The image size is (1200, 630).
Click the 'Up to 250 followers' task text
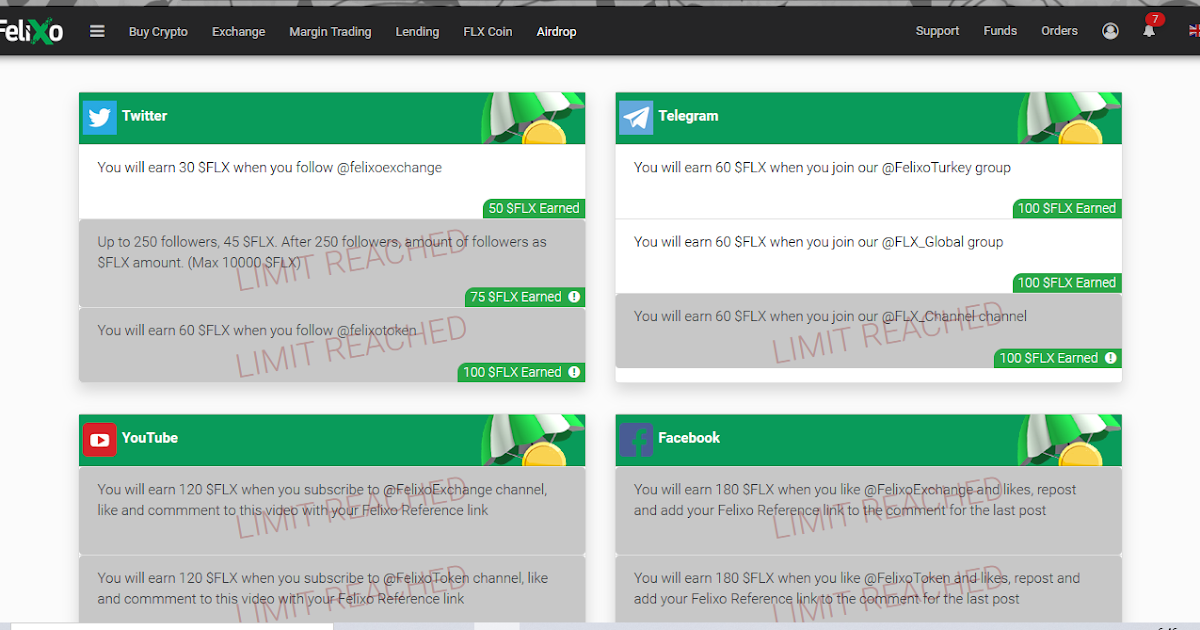tap(322, 252)
